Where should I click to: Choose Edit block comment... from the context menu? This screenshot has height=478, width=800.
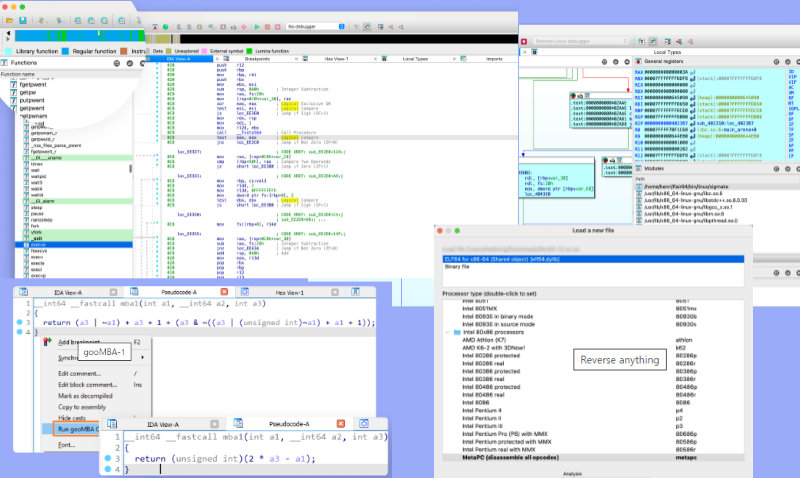tap(87, 385)
